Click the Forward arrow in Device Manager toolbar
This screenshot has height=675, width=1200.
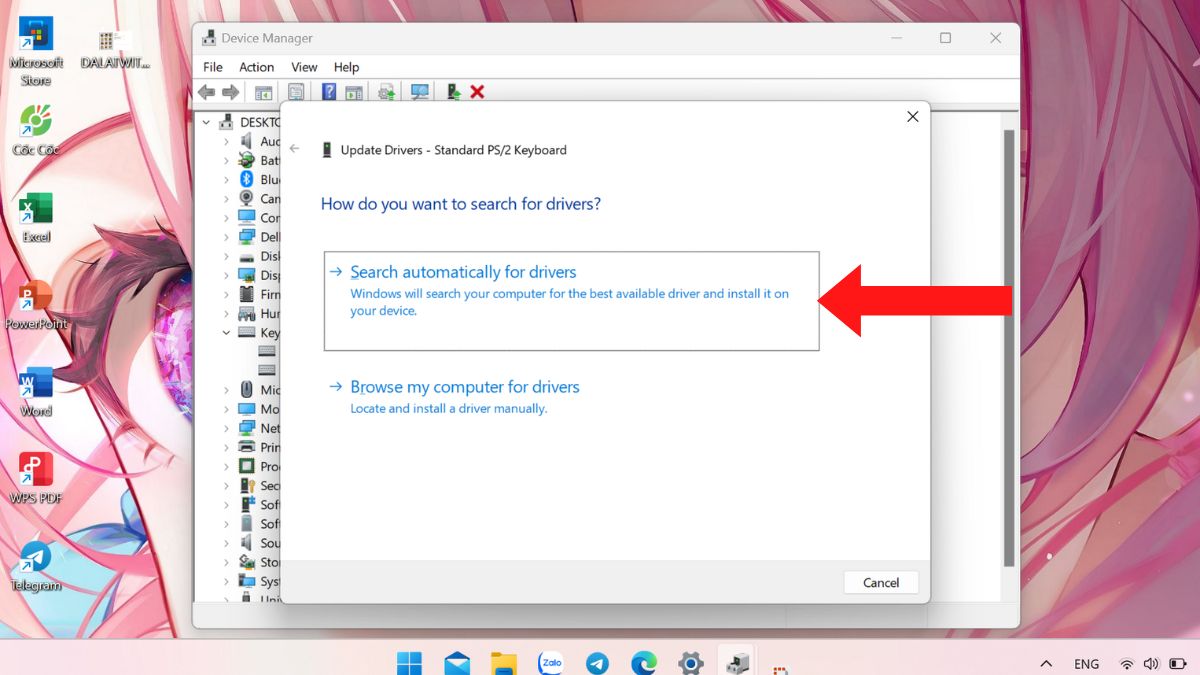[x=230, y=92]
